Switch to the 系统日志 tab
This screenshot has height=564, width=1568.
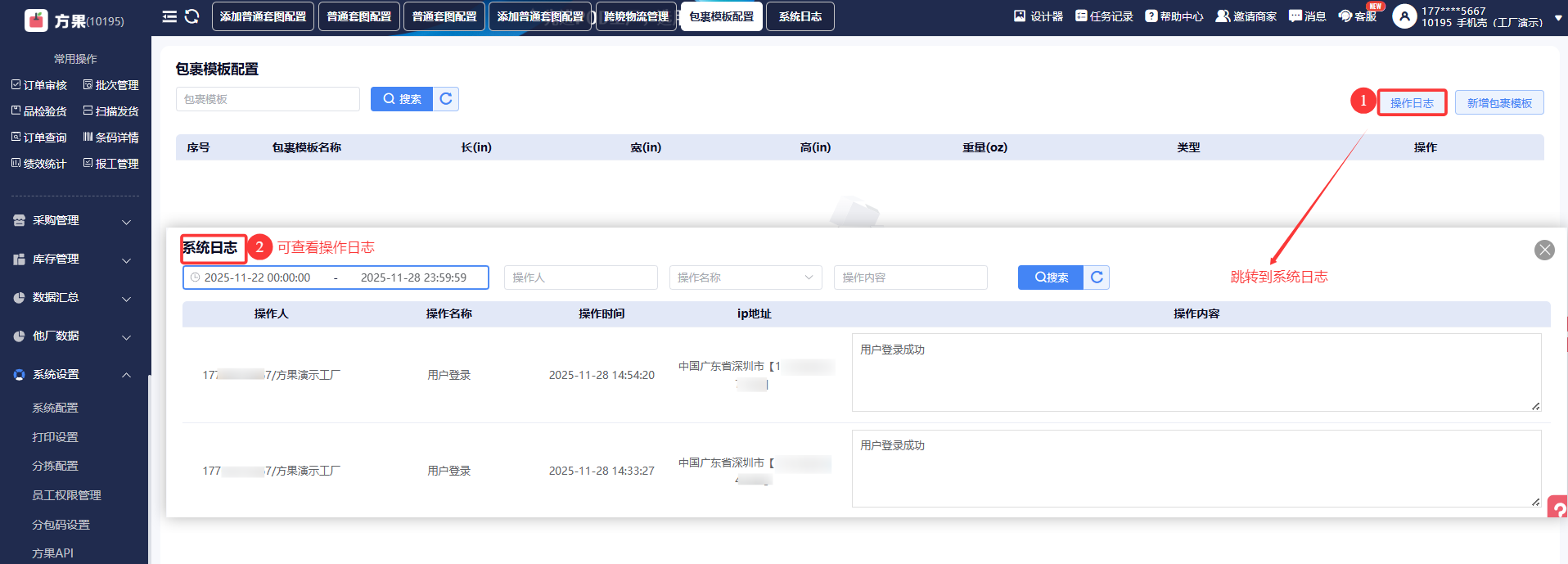tap(800, 16)
